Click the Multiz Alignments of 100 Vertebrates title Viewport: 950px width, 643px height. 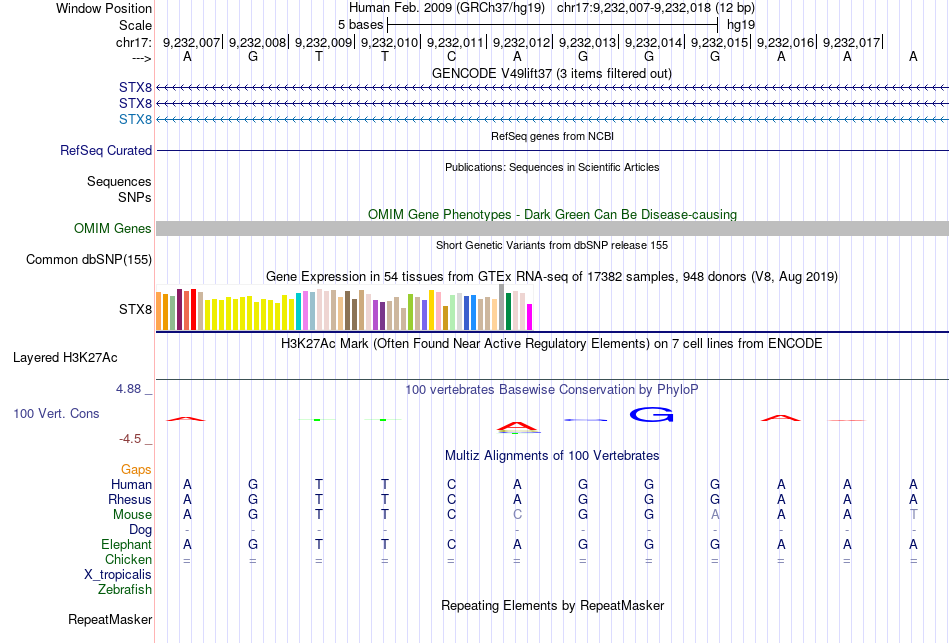(x=552, y=456)
